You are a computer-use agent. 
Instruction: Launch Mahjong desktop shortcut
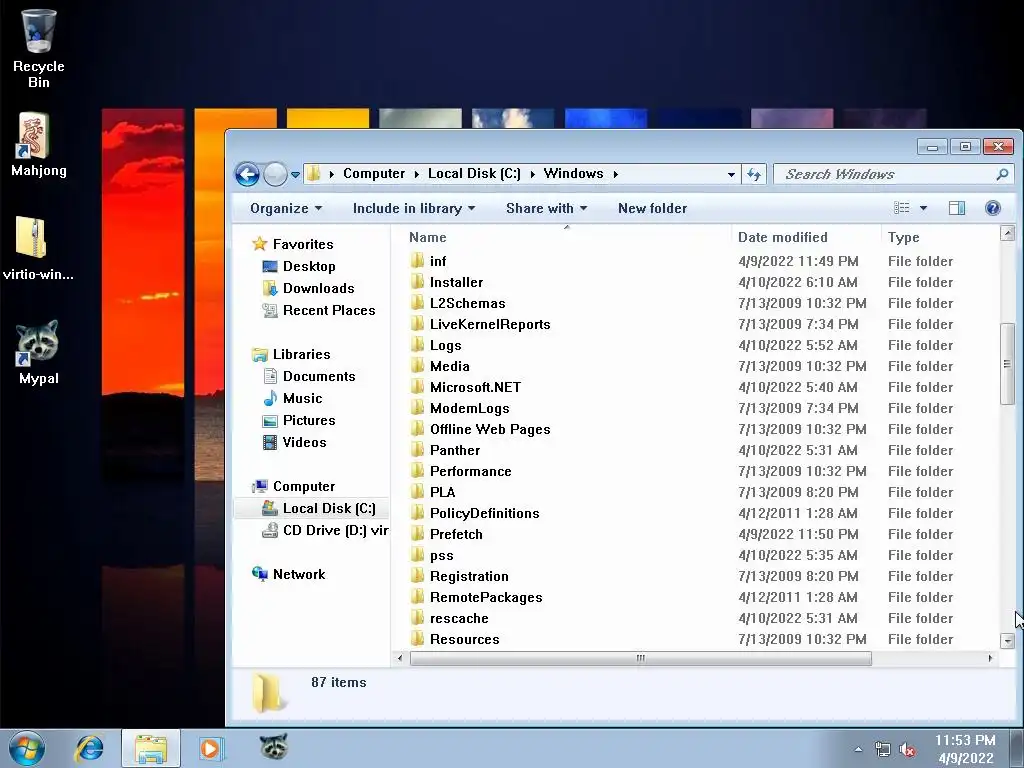39,144
